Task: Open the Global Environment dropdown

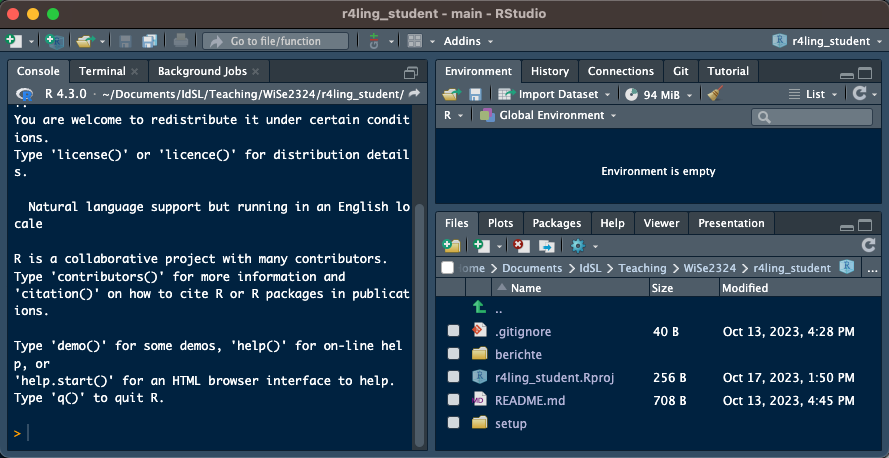Action: [548, 116]
